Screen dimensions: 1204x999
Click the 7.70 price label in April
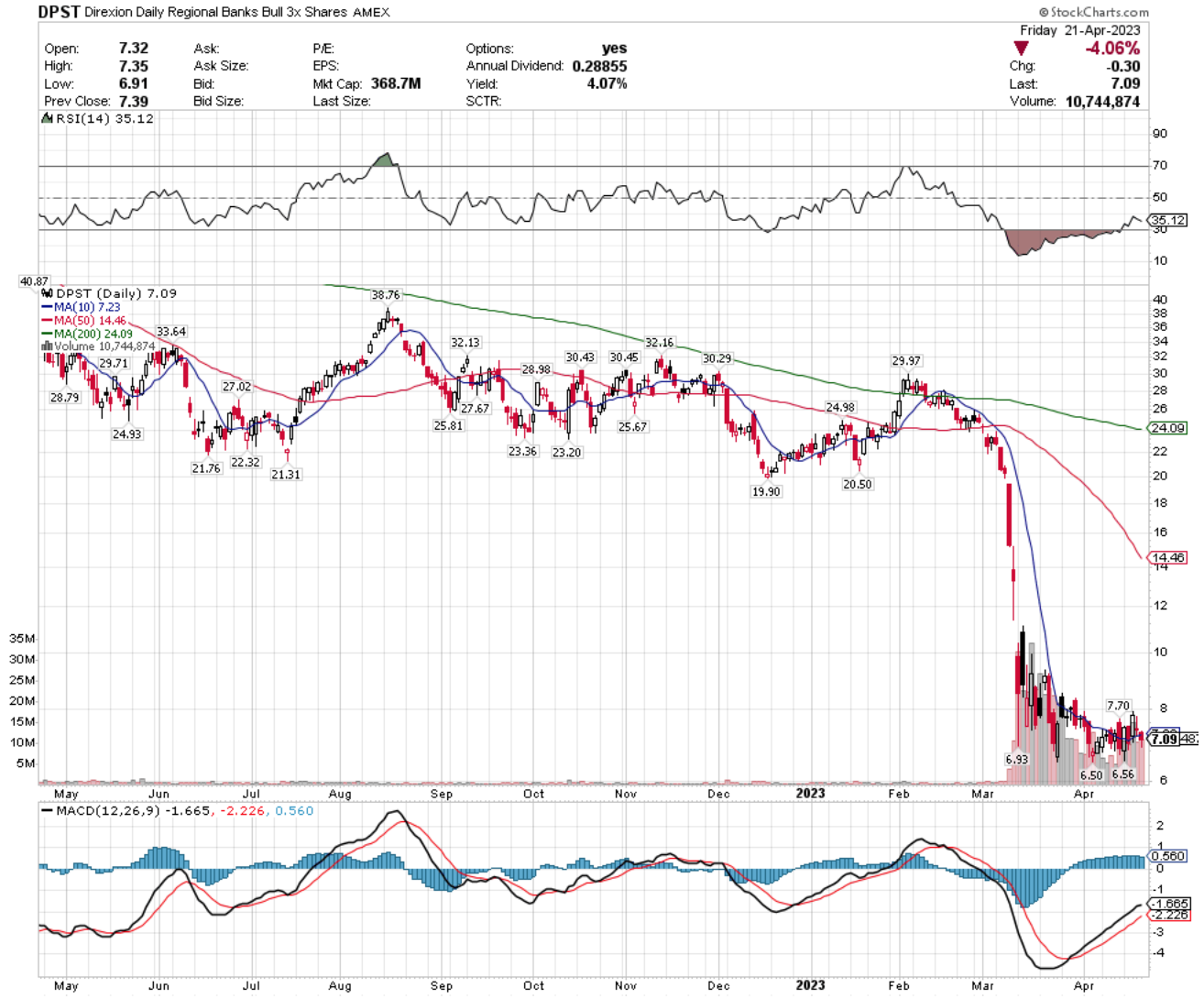1118,706
